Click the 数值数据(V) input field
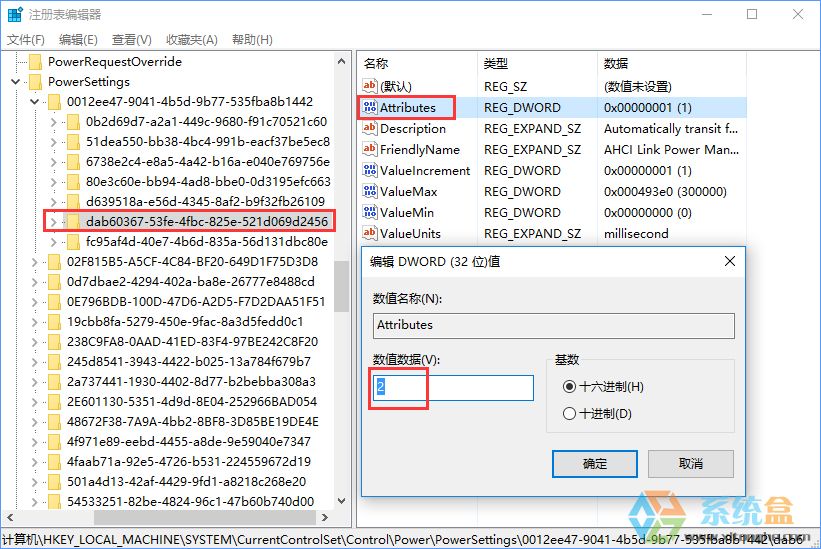Image resolution: width=821 pixels, height=549 pixels. point(453,388)
